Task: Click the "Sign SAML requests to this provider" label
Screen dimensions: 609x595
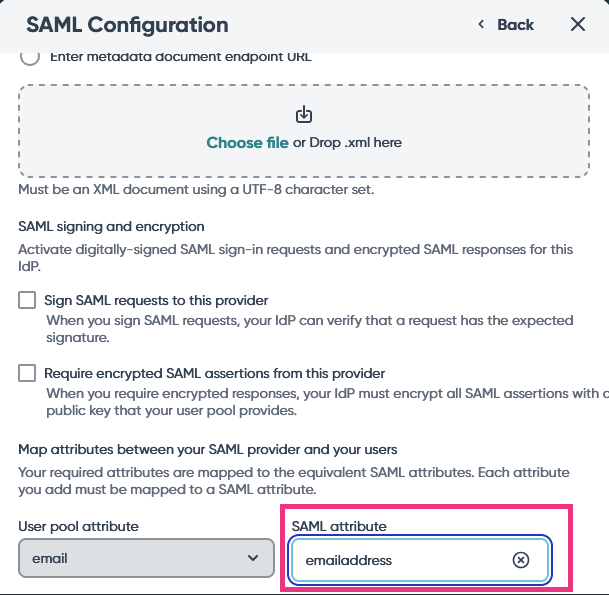Action: pyautogui.click(x=156, y=300)
